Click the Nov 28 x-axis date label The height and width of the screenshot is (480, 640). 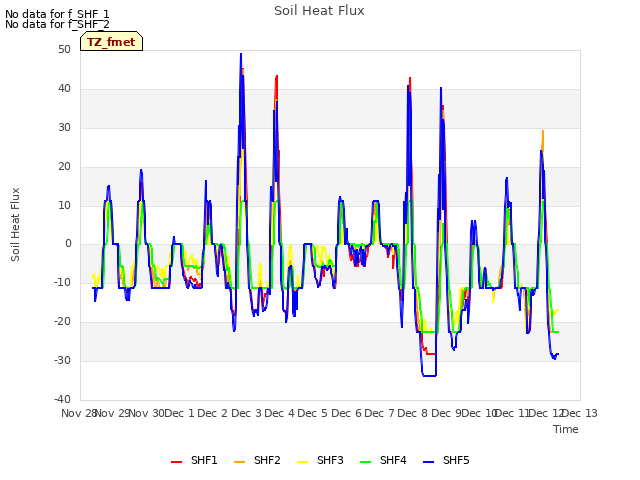78,413
